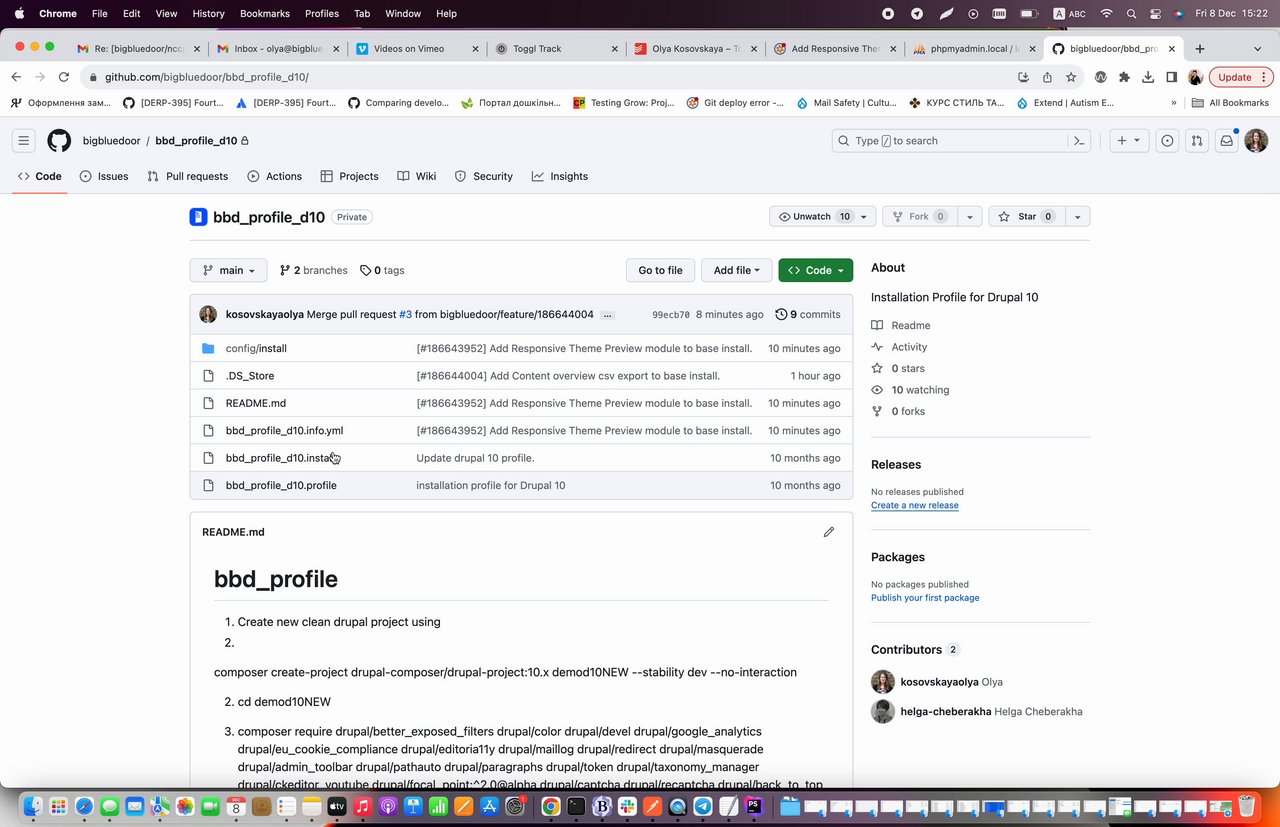Screen dimensions: 1280x827
Task: Open the Pull requests icon in header
Action: [1196, 141]
